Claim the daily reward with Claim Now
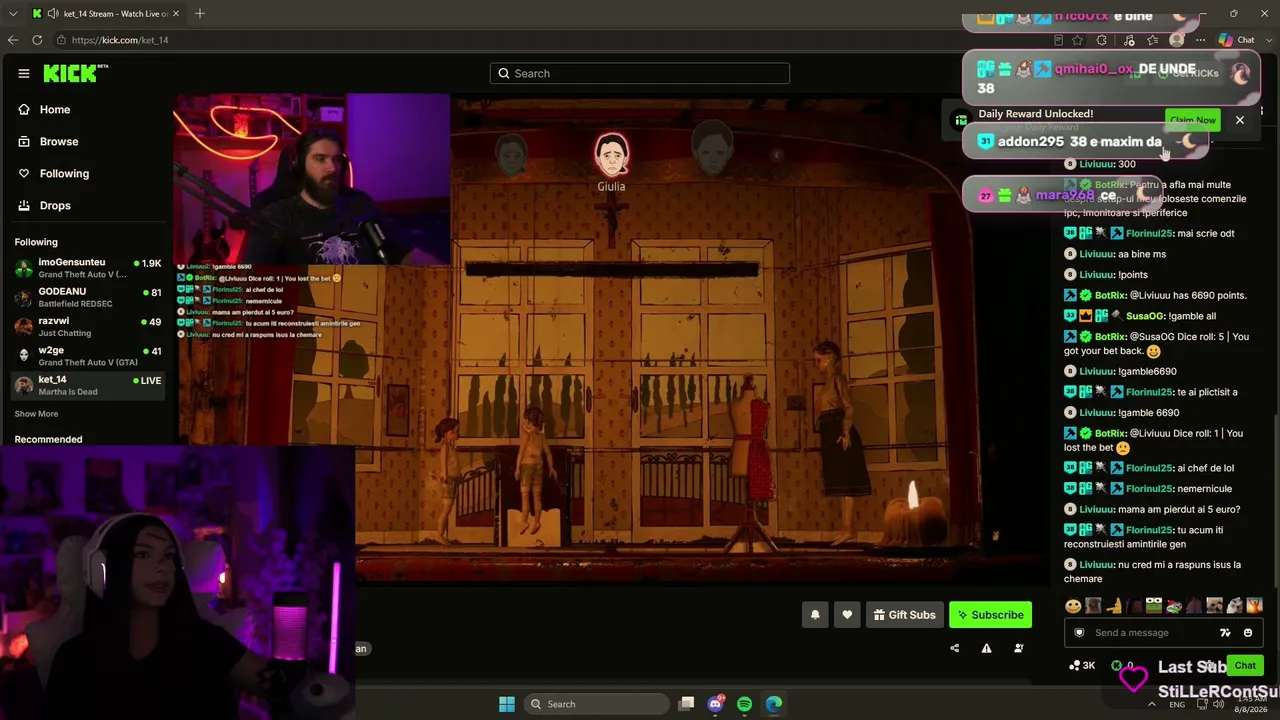Screen dimensions: 1280x720 [1193, 120]
